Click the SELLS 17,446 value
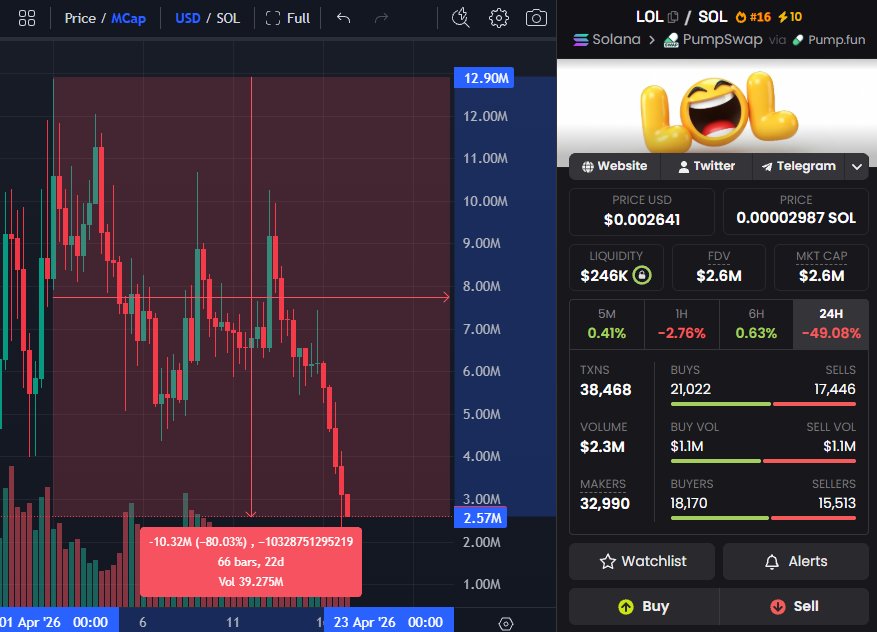 (x=835, y=389)
